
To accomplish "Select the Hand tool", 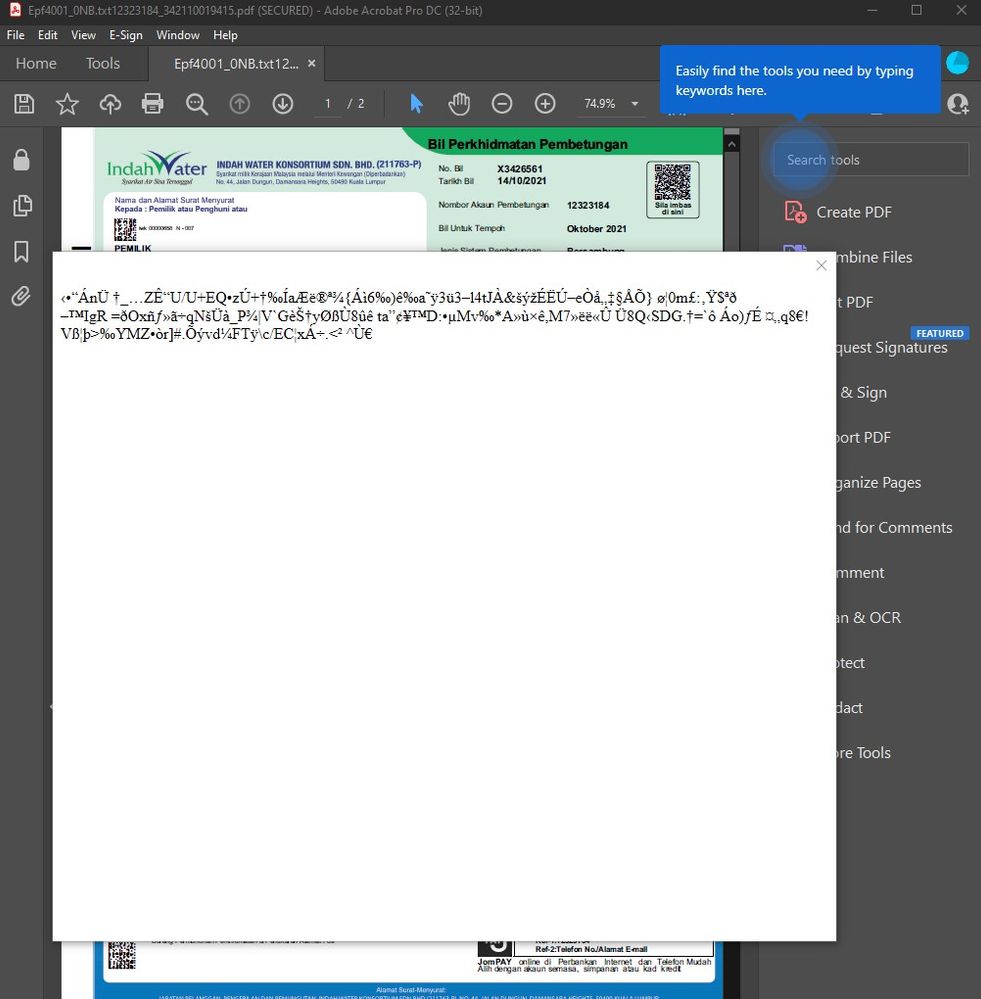I will pos(458,104).
